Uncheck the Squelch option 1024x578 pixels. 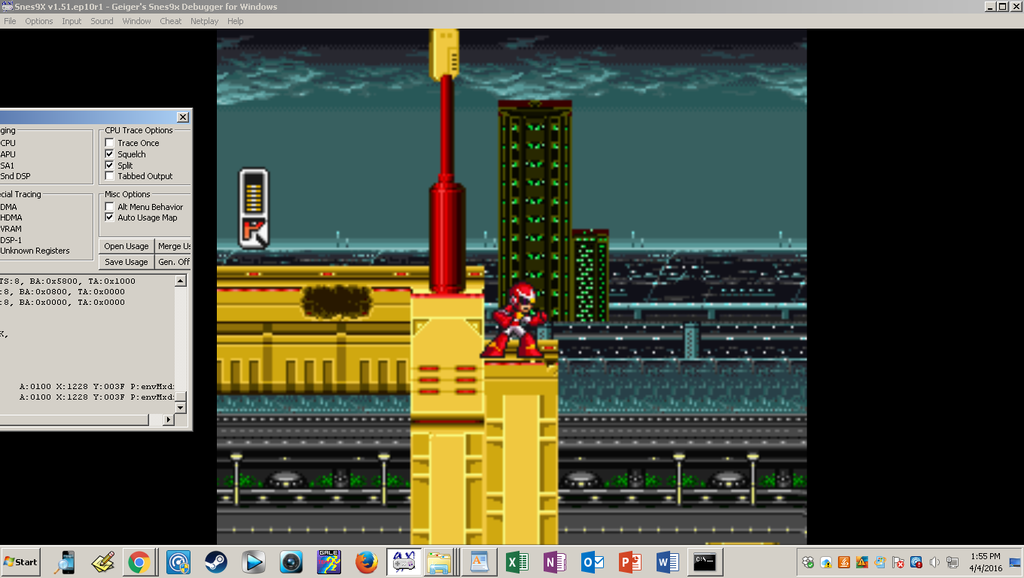coord(110,154)
